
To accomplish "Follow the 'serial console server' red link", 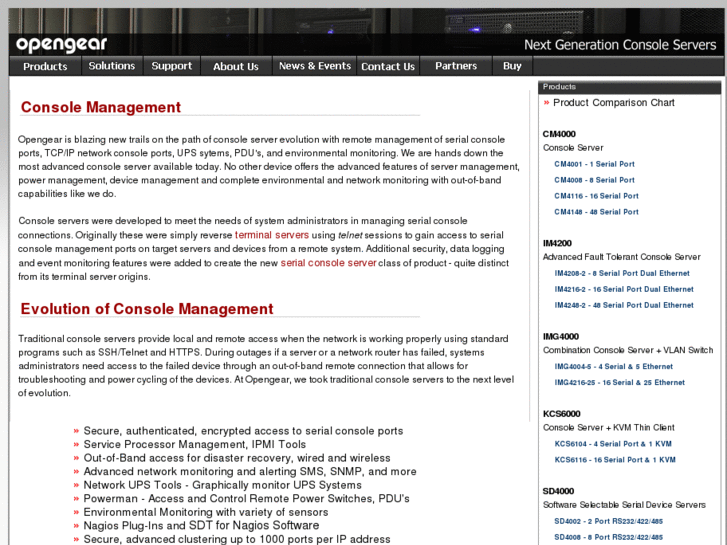I will tap(328, 263).
